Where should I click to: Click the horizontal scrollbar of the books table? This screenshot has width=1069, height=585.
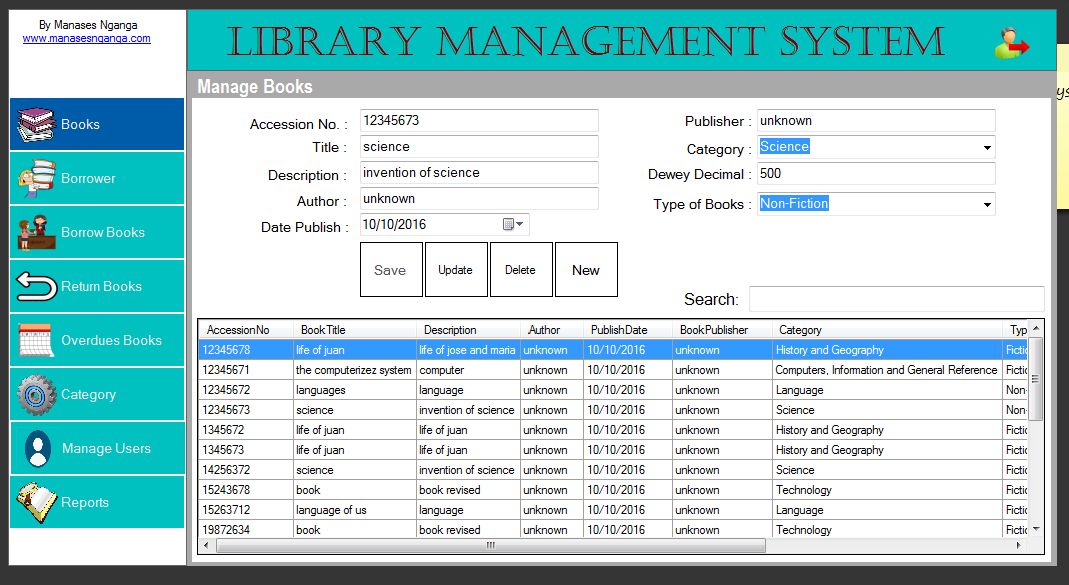tap(490, 546)
